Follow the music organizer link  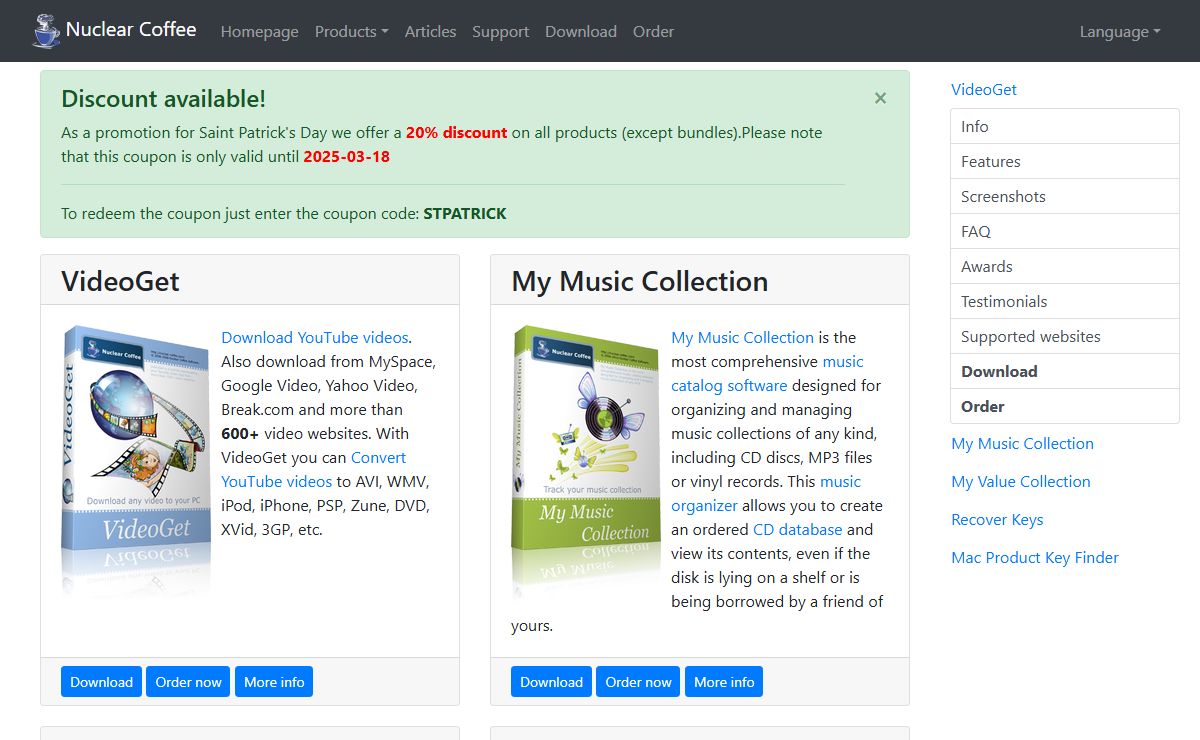tap(766, 493)
